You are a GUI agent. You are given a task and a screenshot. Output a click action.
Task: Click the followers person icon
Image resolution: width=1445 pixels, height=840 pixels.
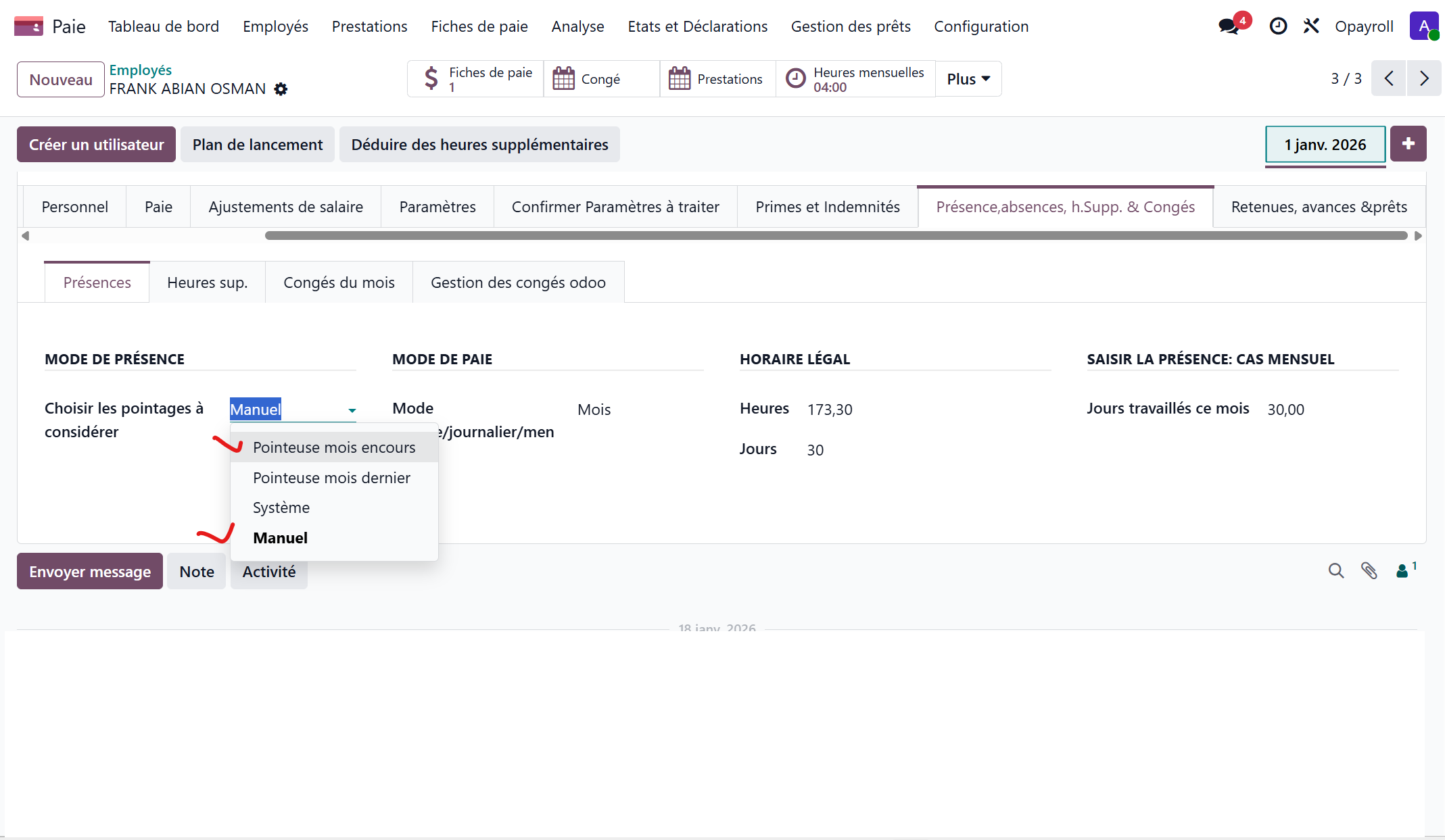click(1403, 571)
